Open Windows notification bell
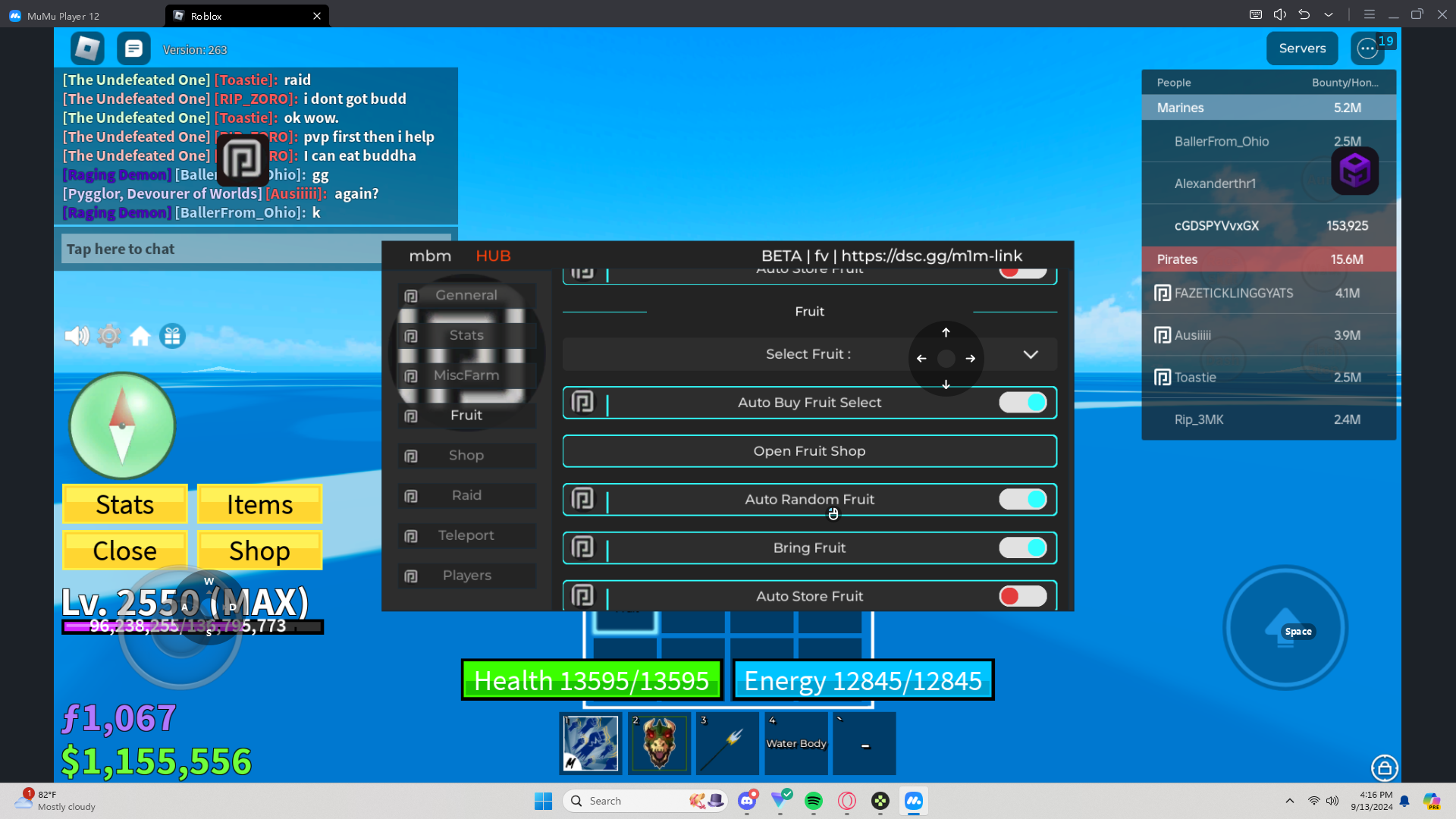Screen dimensions: 1456x819 (1404, 801)
